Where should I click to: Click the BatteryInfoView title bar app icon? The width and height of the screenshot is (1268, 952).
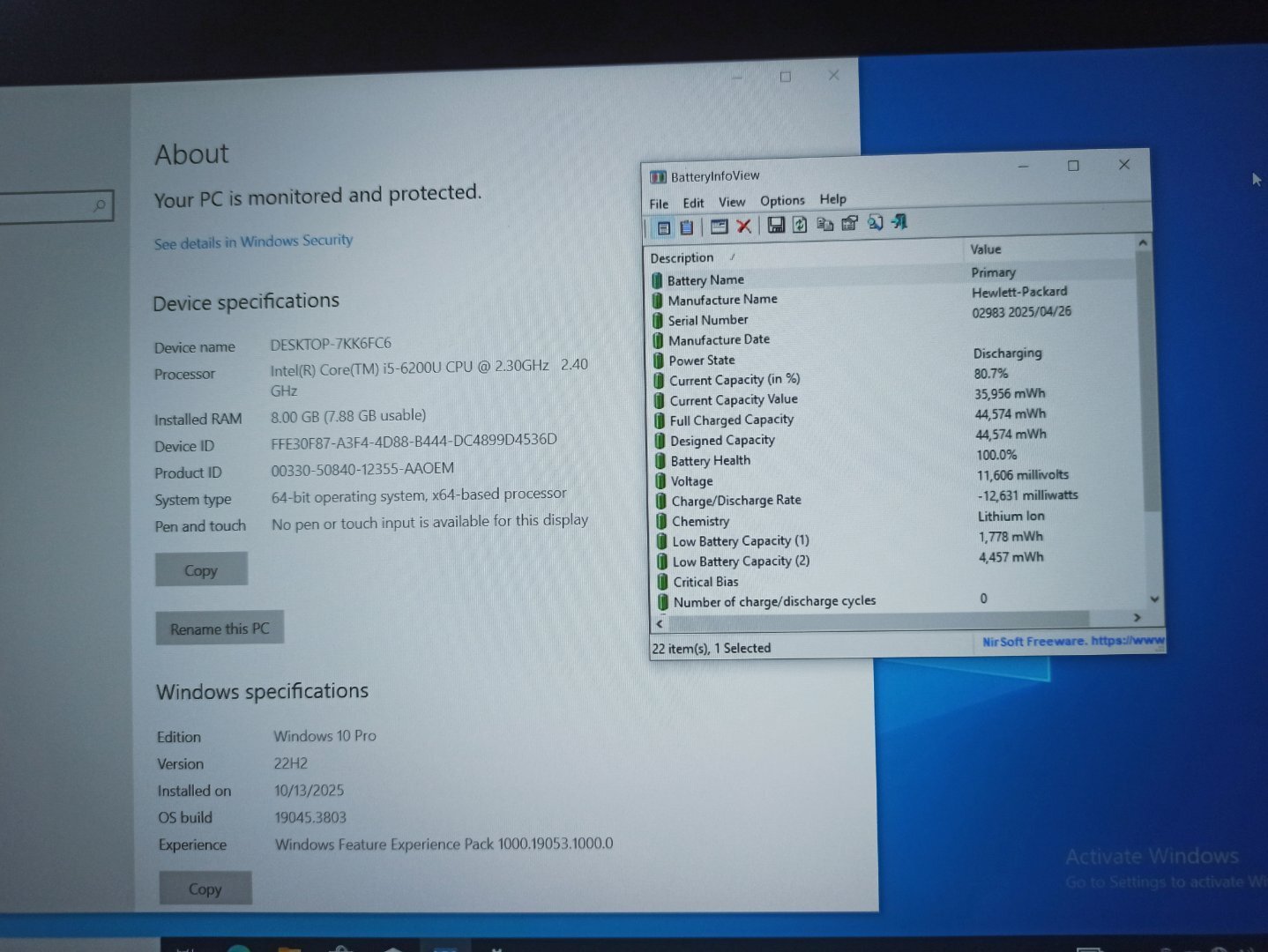coord(658,177)
